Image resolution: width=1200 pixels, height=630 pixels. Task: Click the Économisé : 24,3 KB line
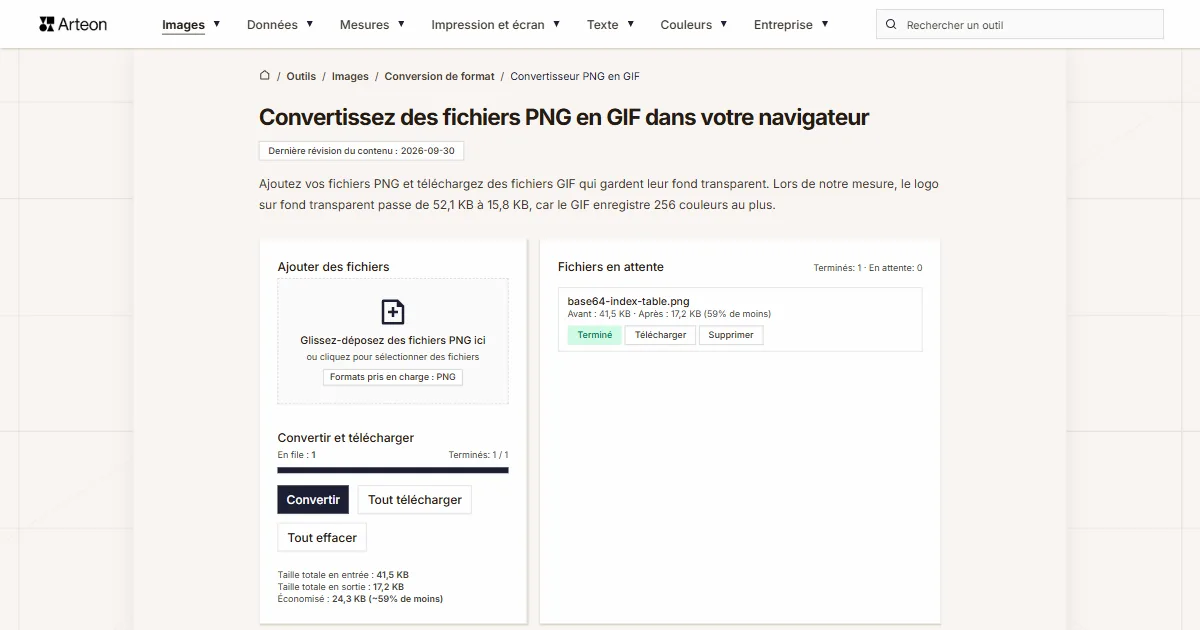click(360, 599)
